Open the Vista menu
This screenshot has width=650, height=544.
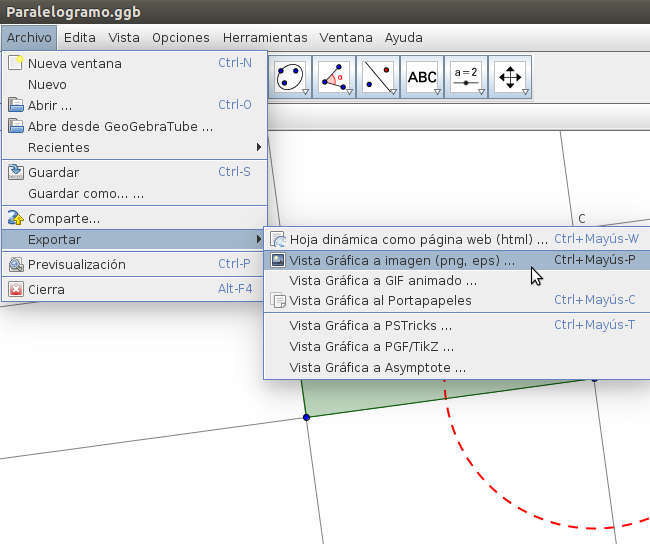pos(124,38)
